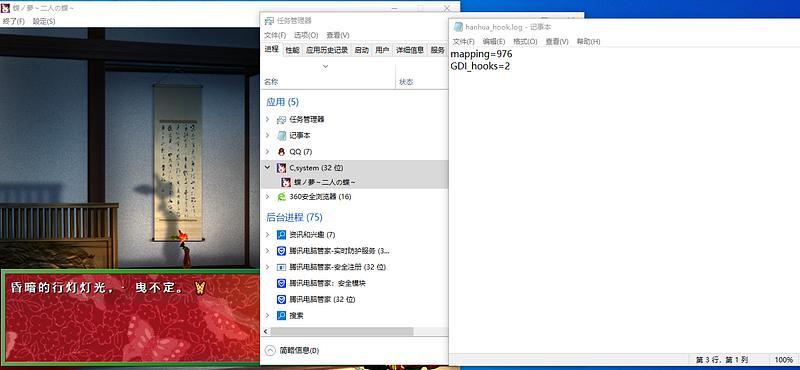Screen dimensions: 800x370
Task: Click the 应用 (5) section heading
Action: coord(282,102)
